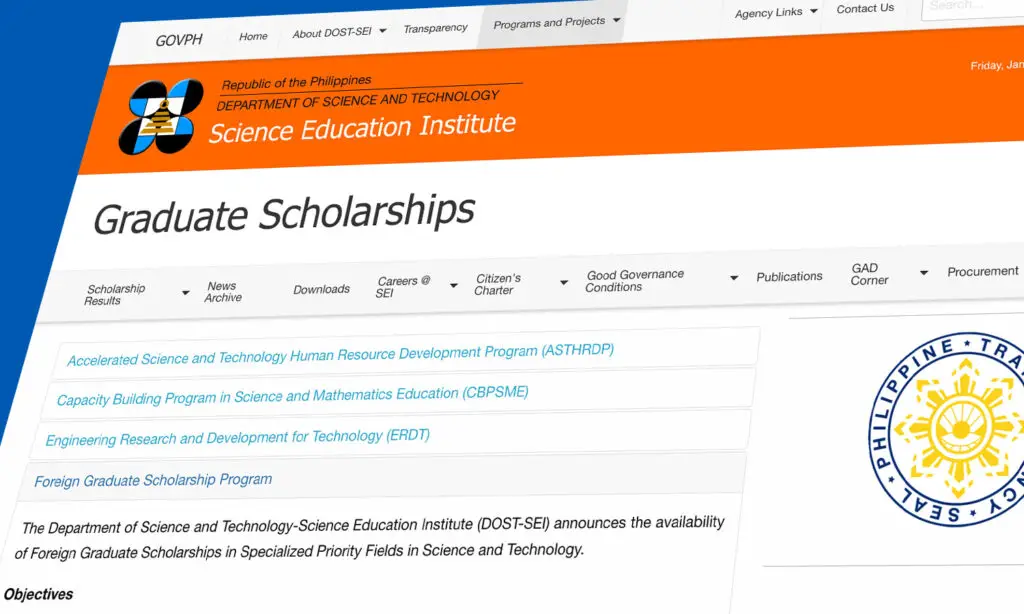Expand the Good Governance Conditions dropdown
The width and height of the screenshot is (1024, 614).
[636, 280]
